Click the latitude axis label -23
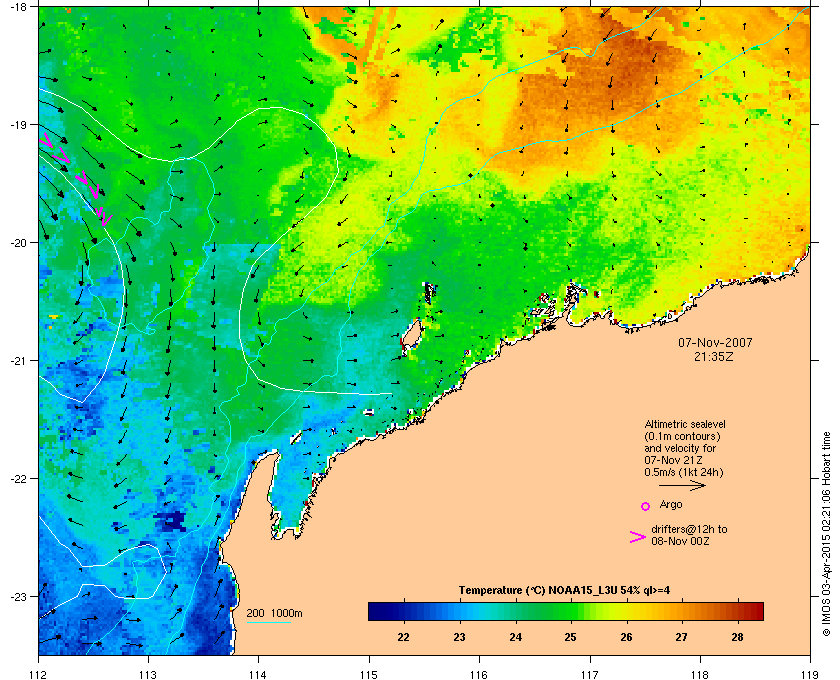This screenshot has width=840, height=680. (18, 596)
